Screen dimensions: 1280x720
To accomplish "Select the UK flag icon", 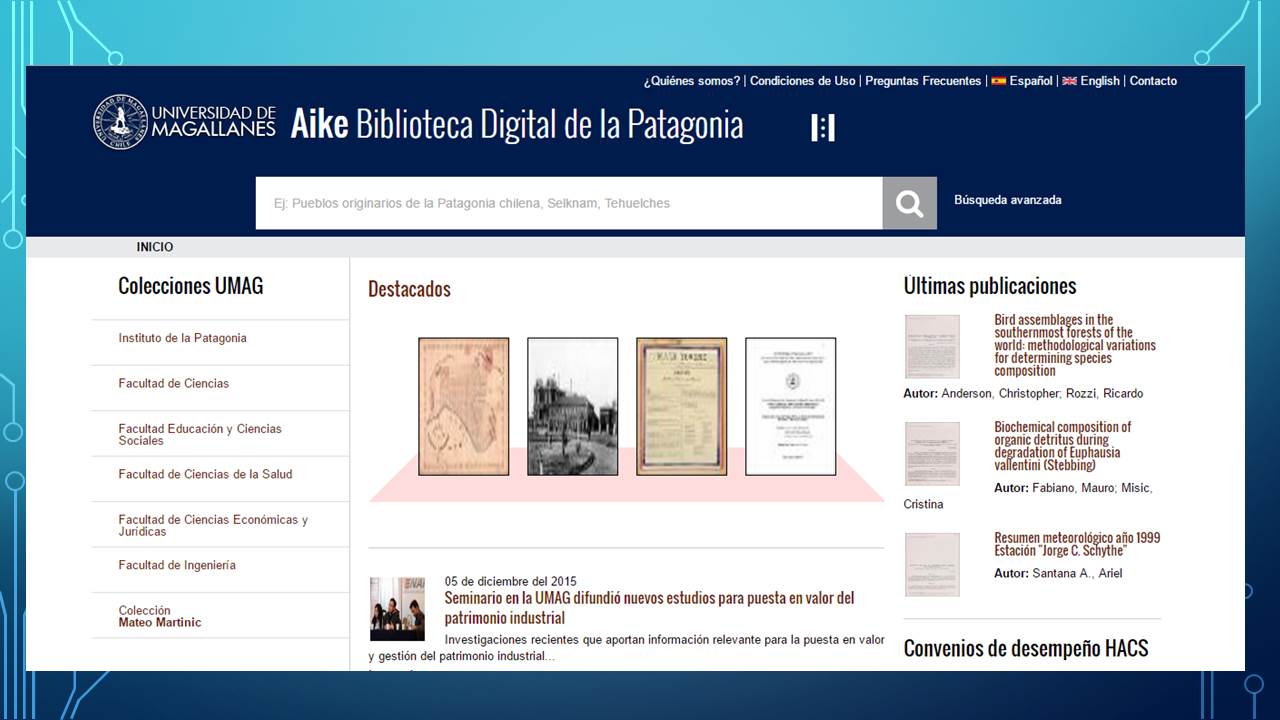I will tap(1069, 81).
